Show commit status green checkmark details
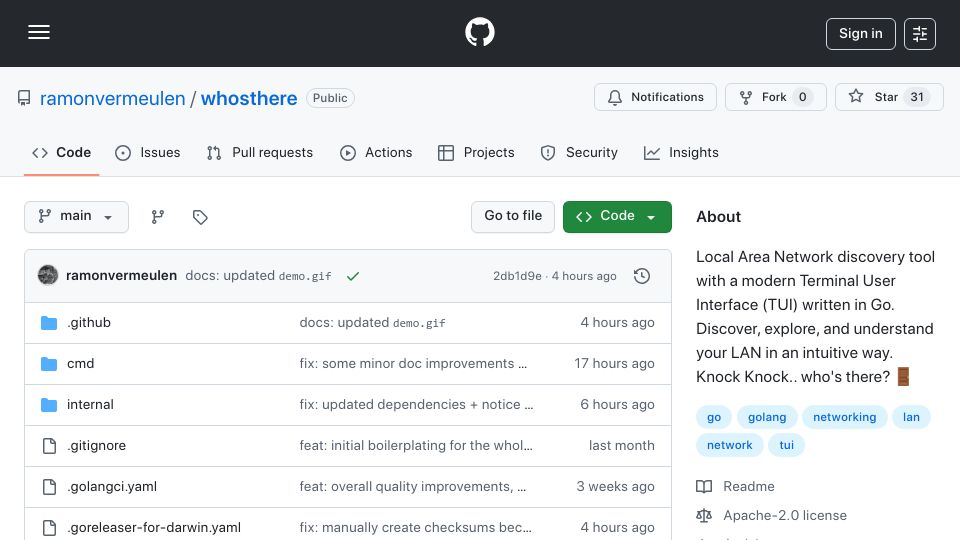This screenshot has height=540, width=960. (x=353, y=276)
